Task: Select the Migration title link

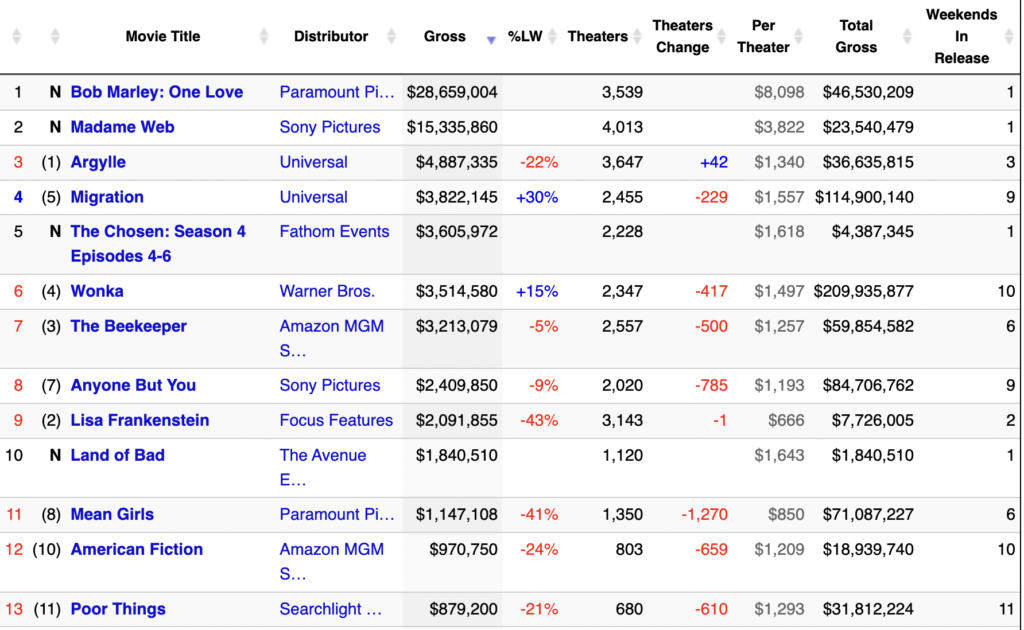Action: pos(107,197)
